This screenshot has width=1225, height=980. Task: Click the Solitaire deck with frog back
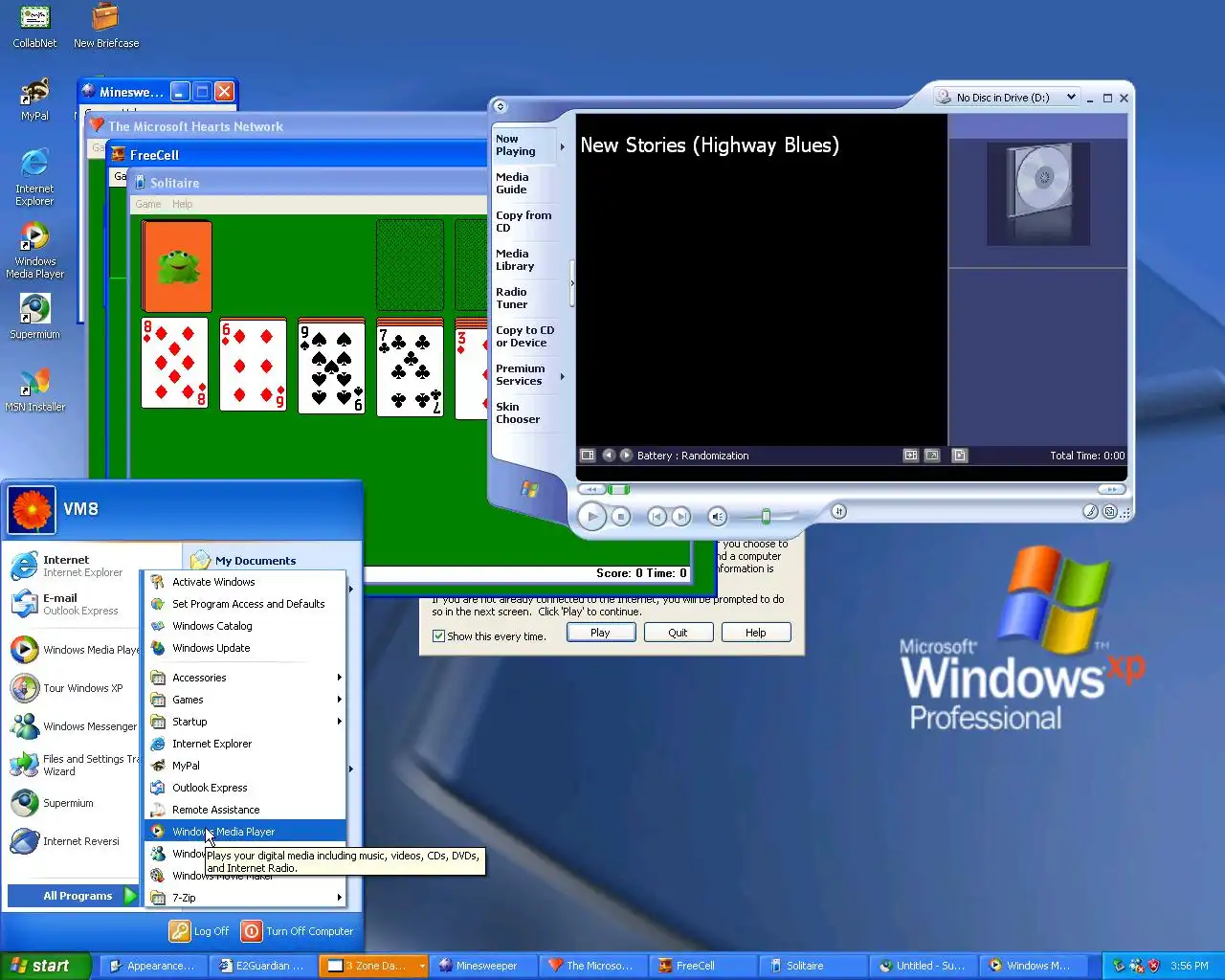177,266
